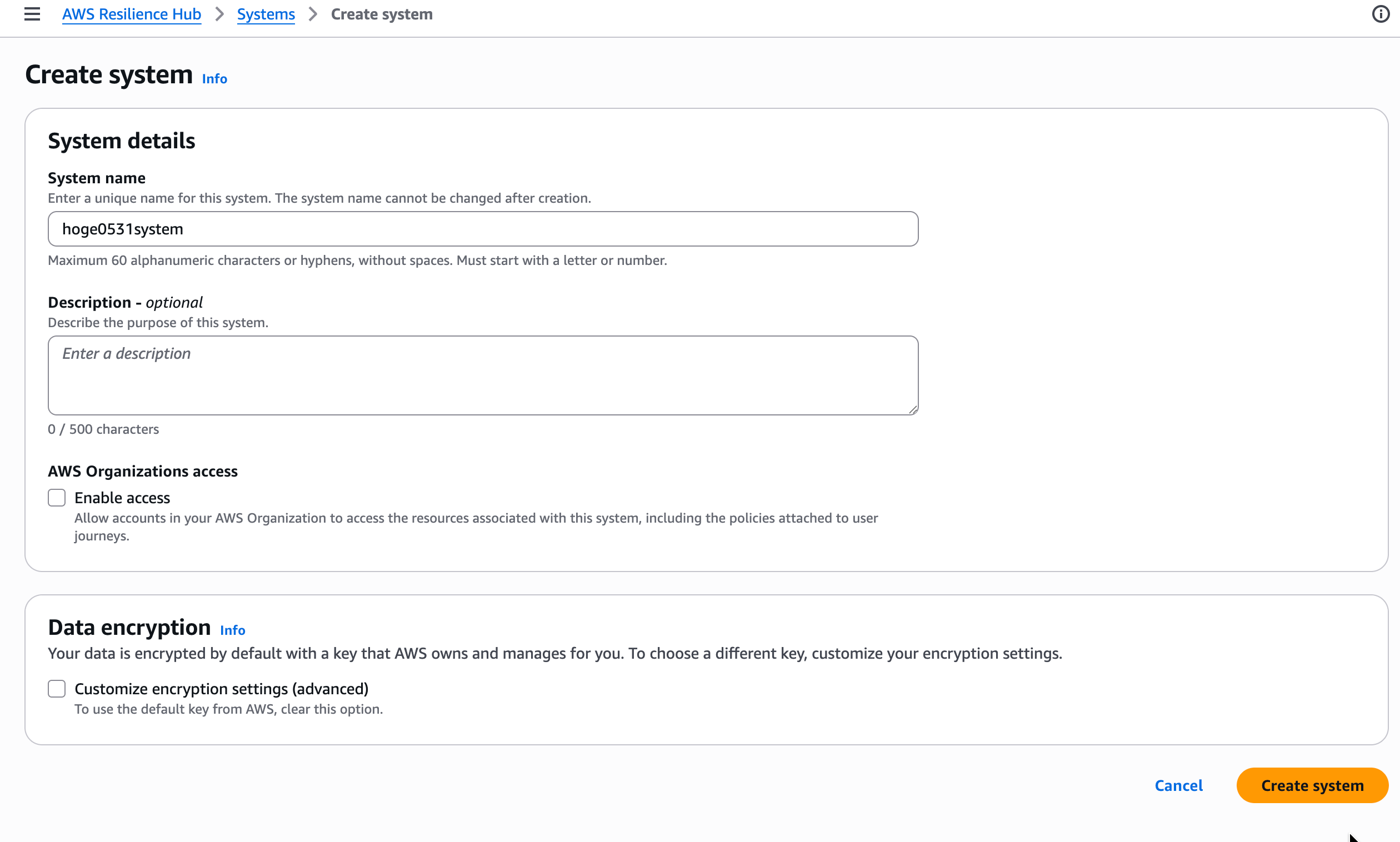
Task: Click the 'AWS Organizations access' label
Action: point(142,471)
